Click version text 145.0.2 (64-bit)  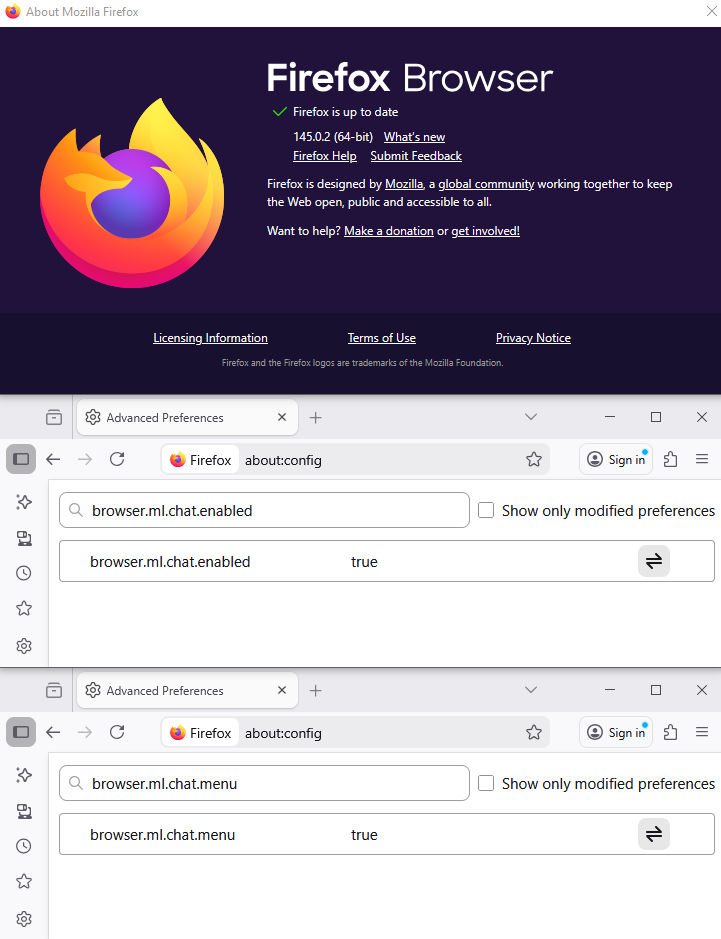[333, 137]
